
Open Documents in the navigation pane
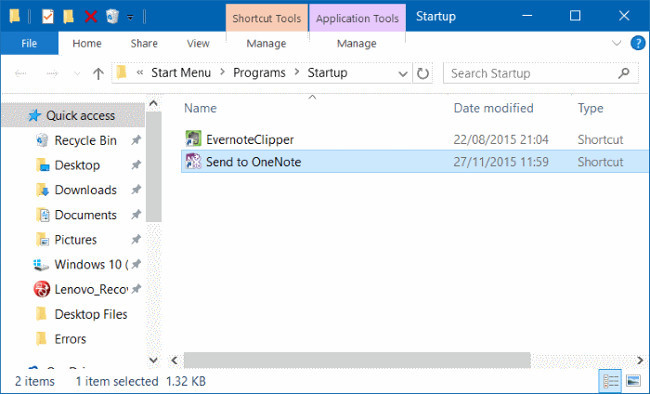pos(85,215)
